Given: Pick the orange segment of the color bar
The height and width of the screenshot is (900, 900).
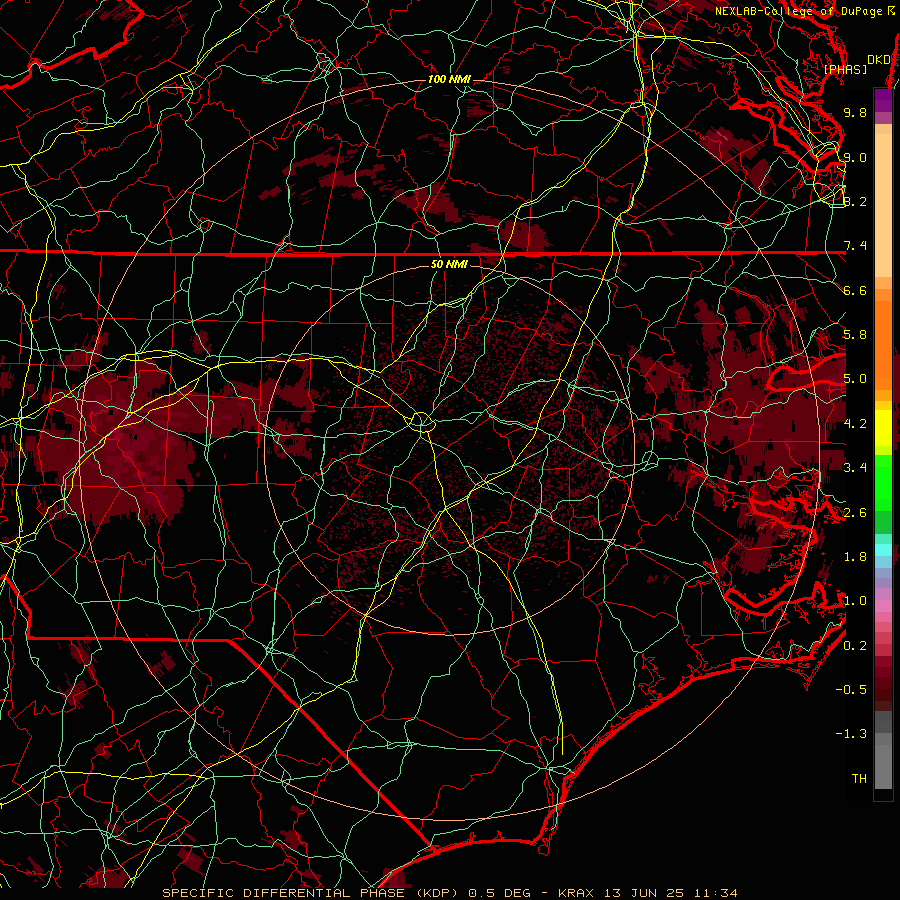Looking at the screenshot, I should [883, 344].
